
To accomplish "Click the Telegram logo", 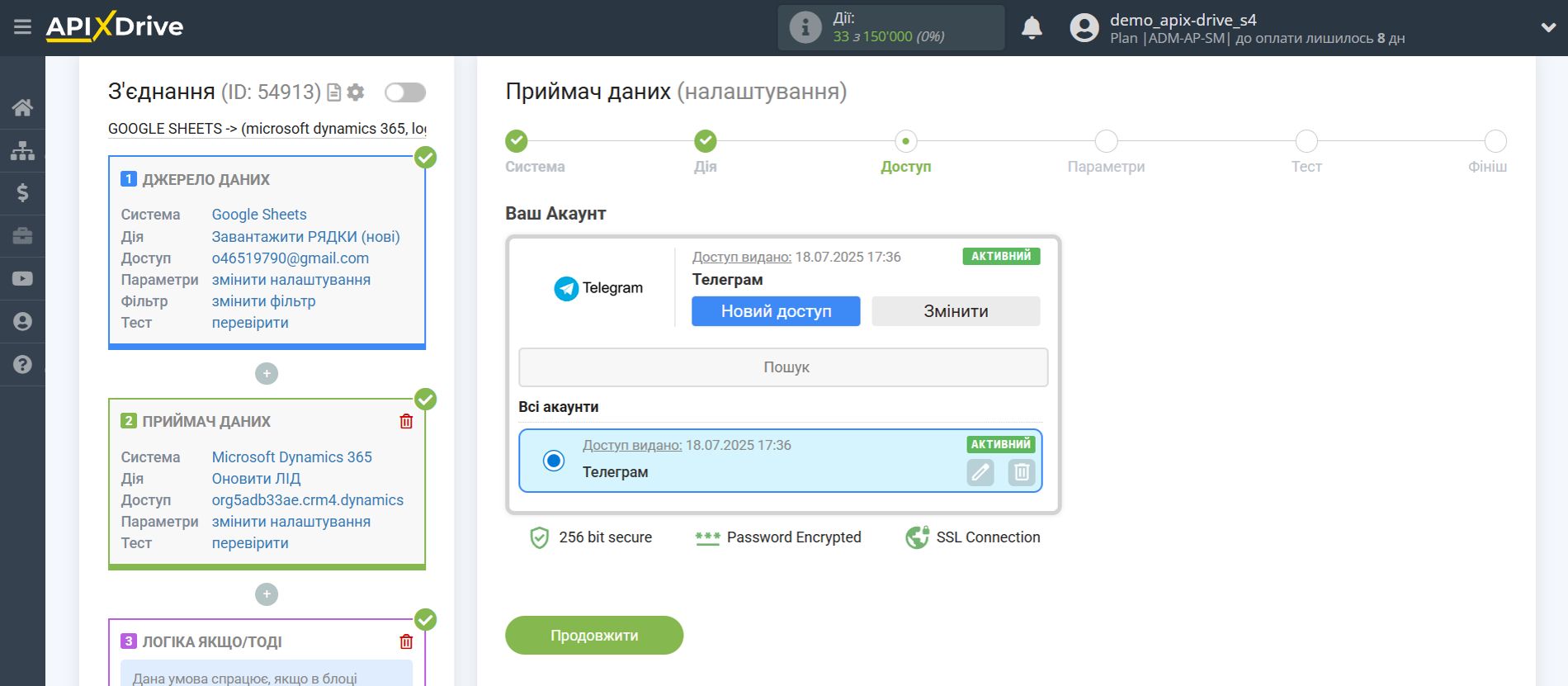I will coord(598,288).
